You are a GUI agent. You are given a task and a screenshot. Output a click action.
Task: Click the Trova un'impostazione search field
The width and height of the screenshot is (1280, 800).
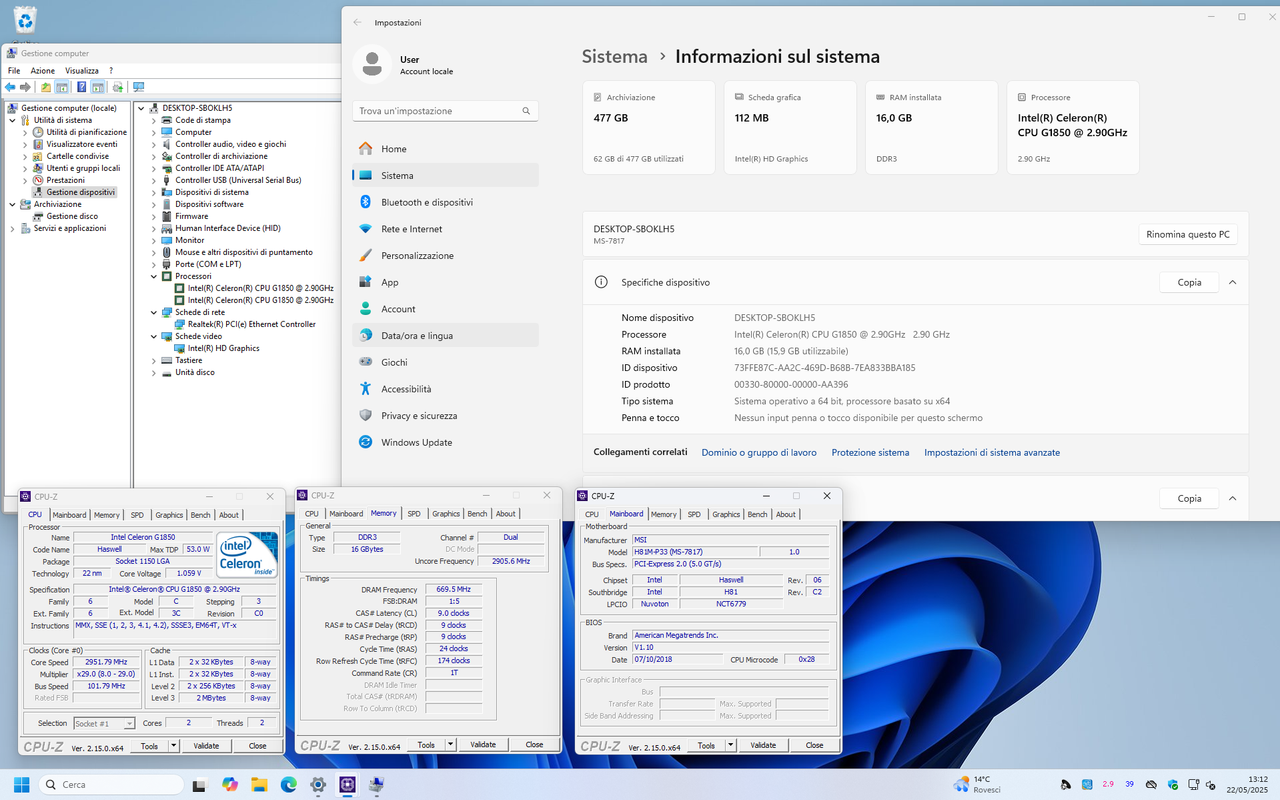[x=445, y=111]
